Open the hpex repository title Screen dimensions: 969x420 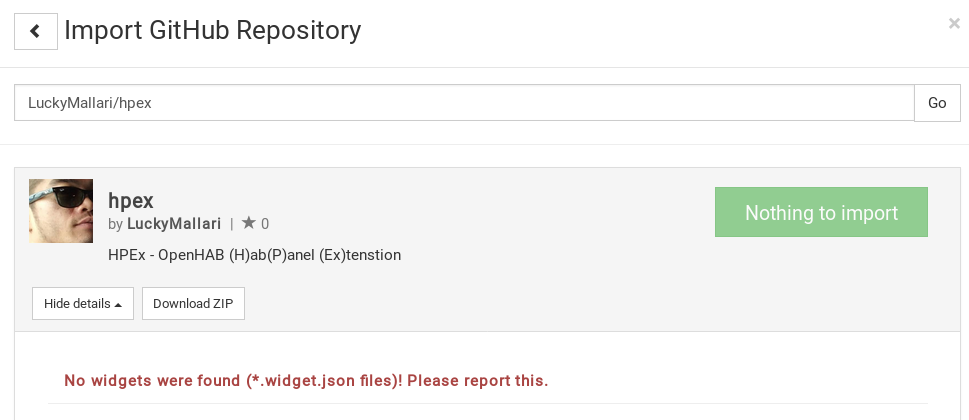[130, 200]
